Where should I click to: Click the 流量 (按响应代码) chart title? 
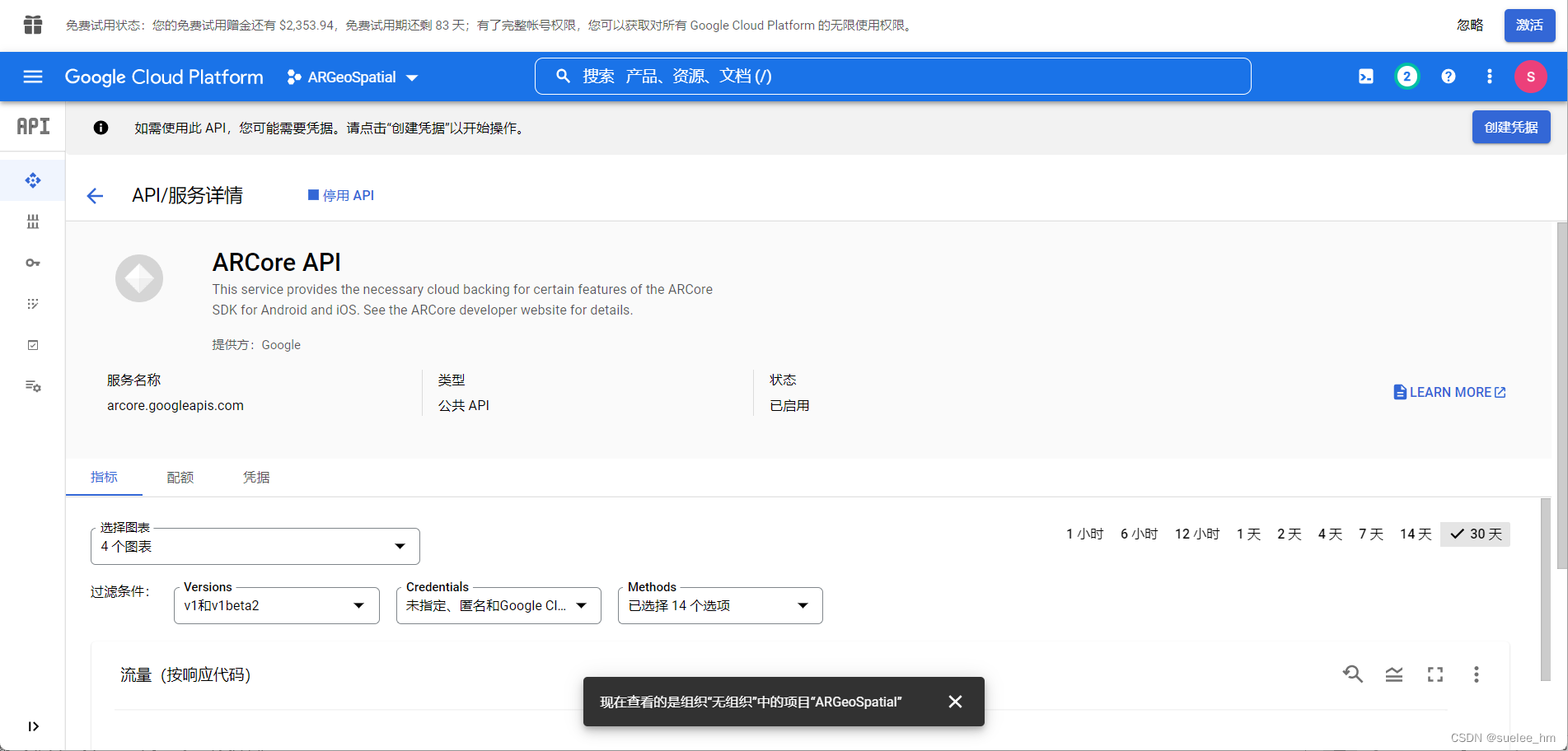point(185,675)
